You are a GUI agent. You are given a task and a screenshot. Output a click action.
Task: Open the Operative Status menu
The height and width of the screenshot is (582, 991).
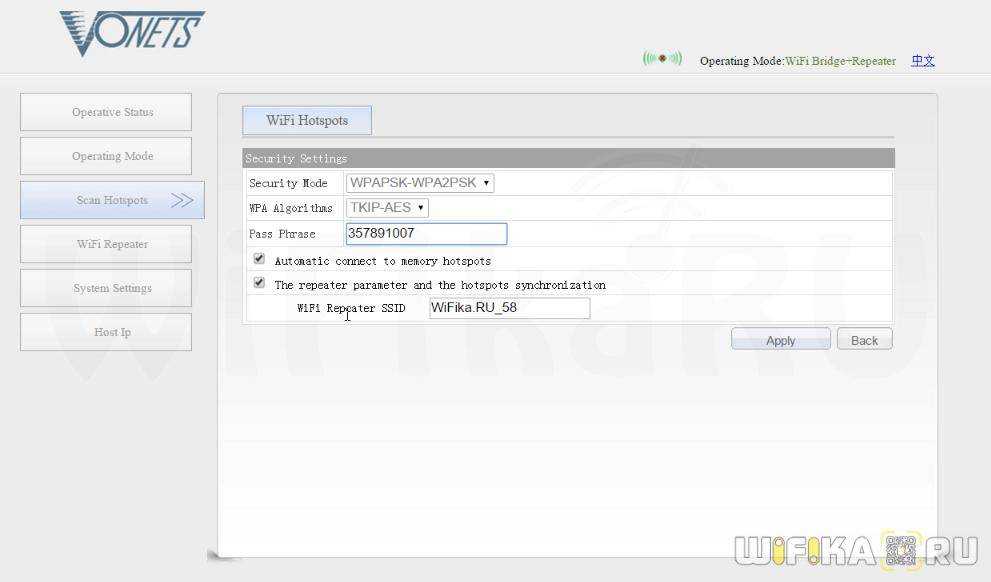[106, 112]
